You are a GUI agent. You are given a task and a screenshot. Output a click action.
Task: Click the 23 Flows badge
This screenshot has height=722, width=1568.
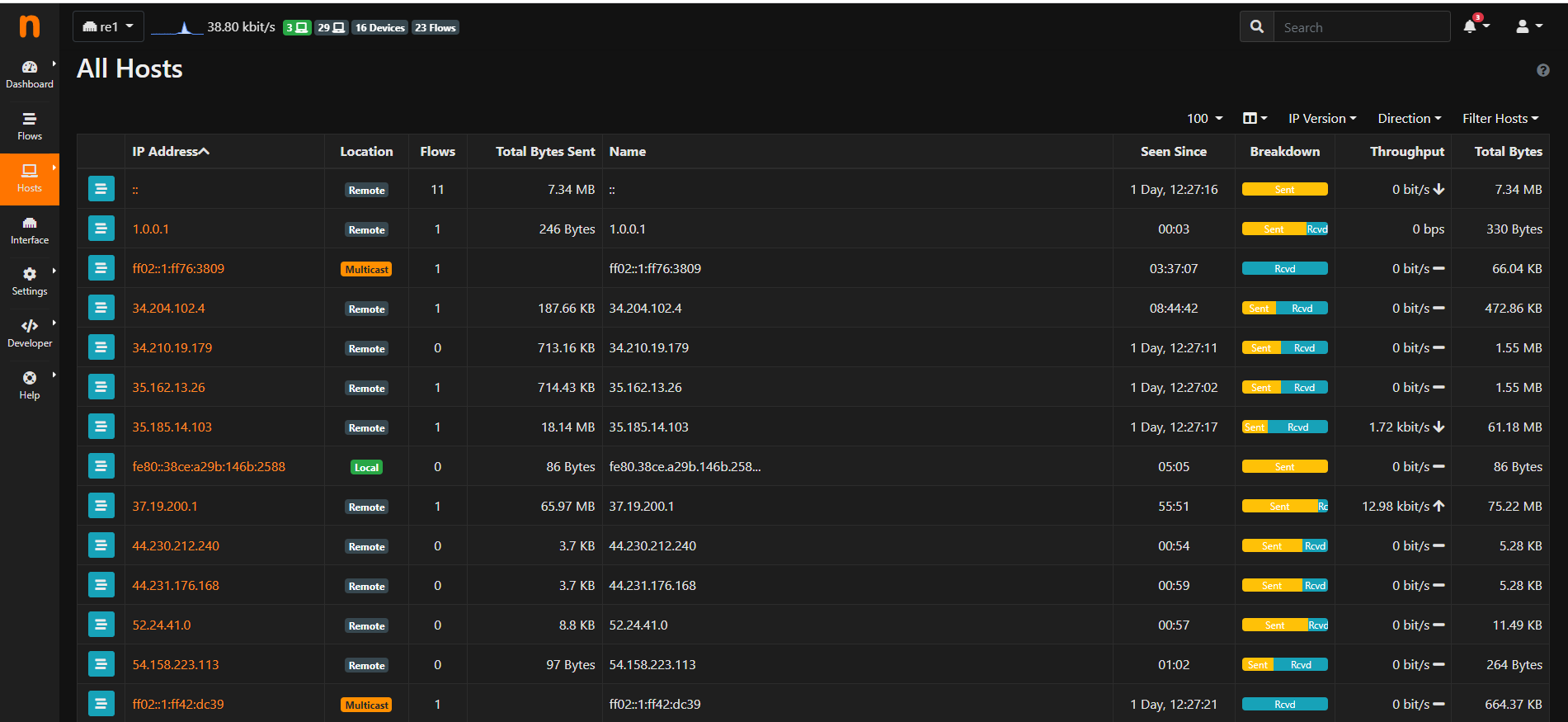click(435, 28)
